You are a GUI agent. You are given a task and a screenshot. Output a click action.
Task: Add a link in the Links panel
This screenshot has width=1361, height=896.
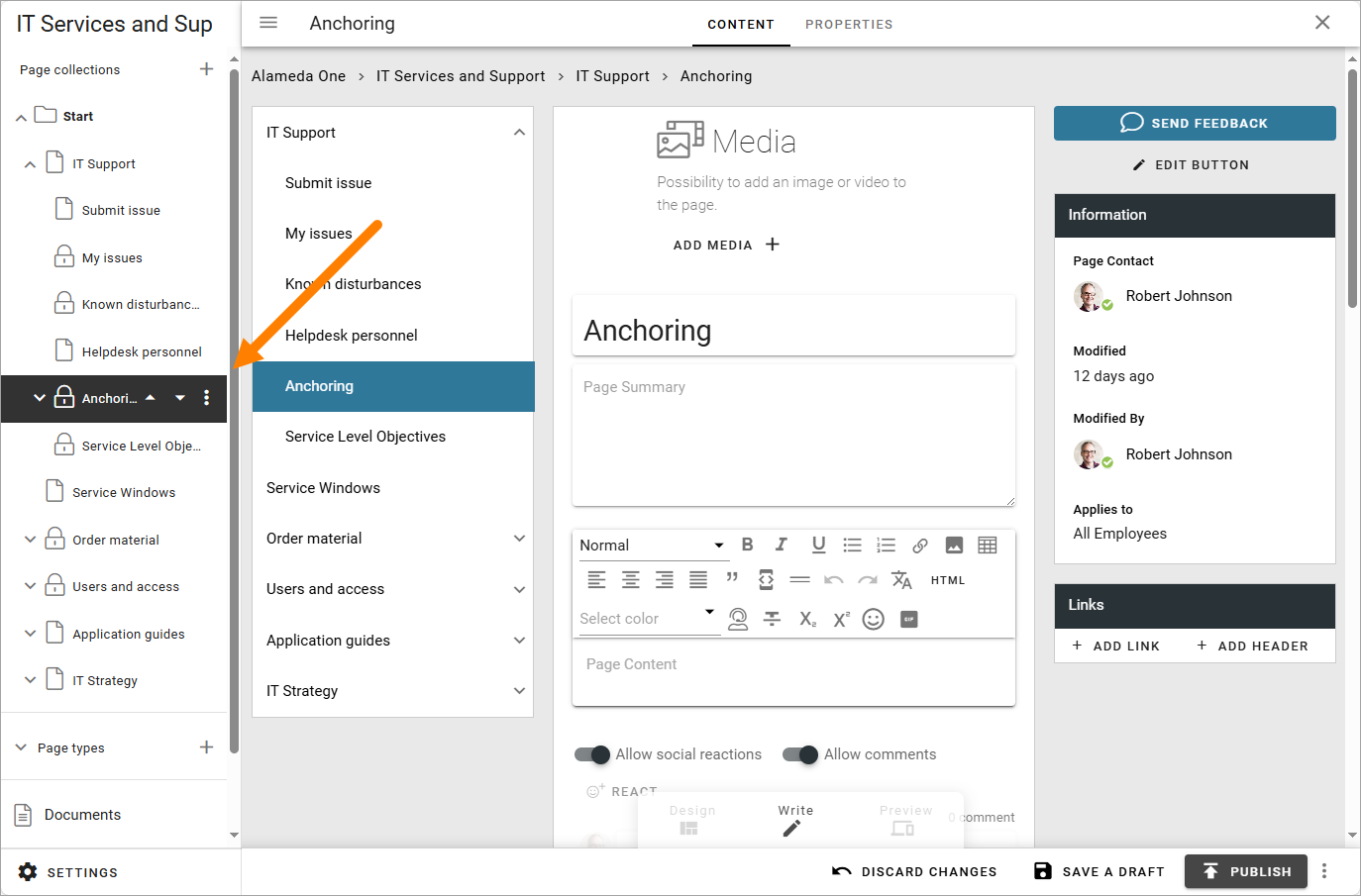pos(1115,646)
